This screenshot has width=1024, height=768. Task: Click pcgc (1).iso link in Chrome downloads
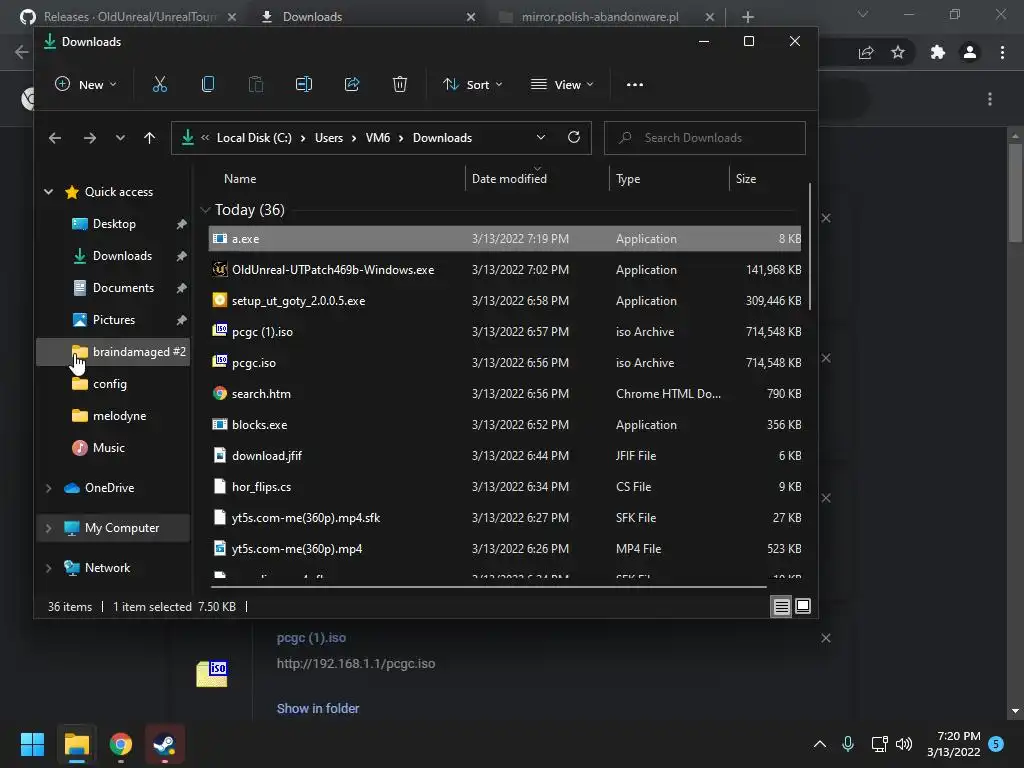click(311, 637)
